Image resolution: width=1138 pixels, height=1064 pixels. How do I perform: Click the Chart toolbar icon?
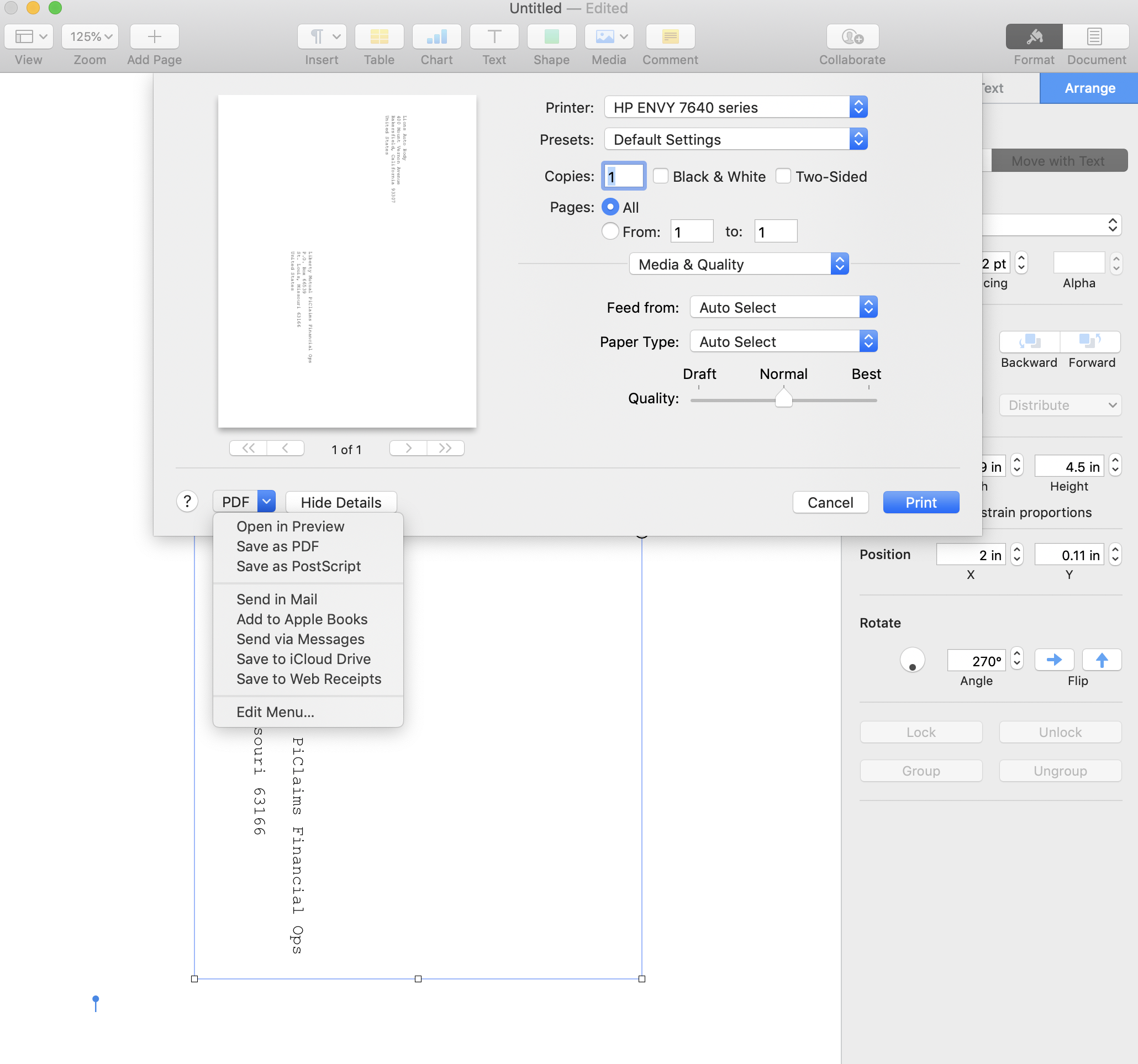[436, 36]
